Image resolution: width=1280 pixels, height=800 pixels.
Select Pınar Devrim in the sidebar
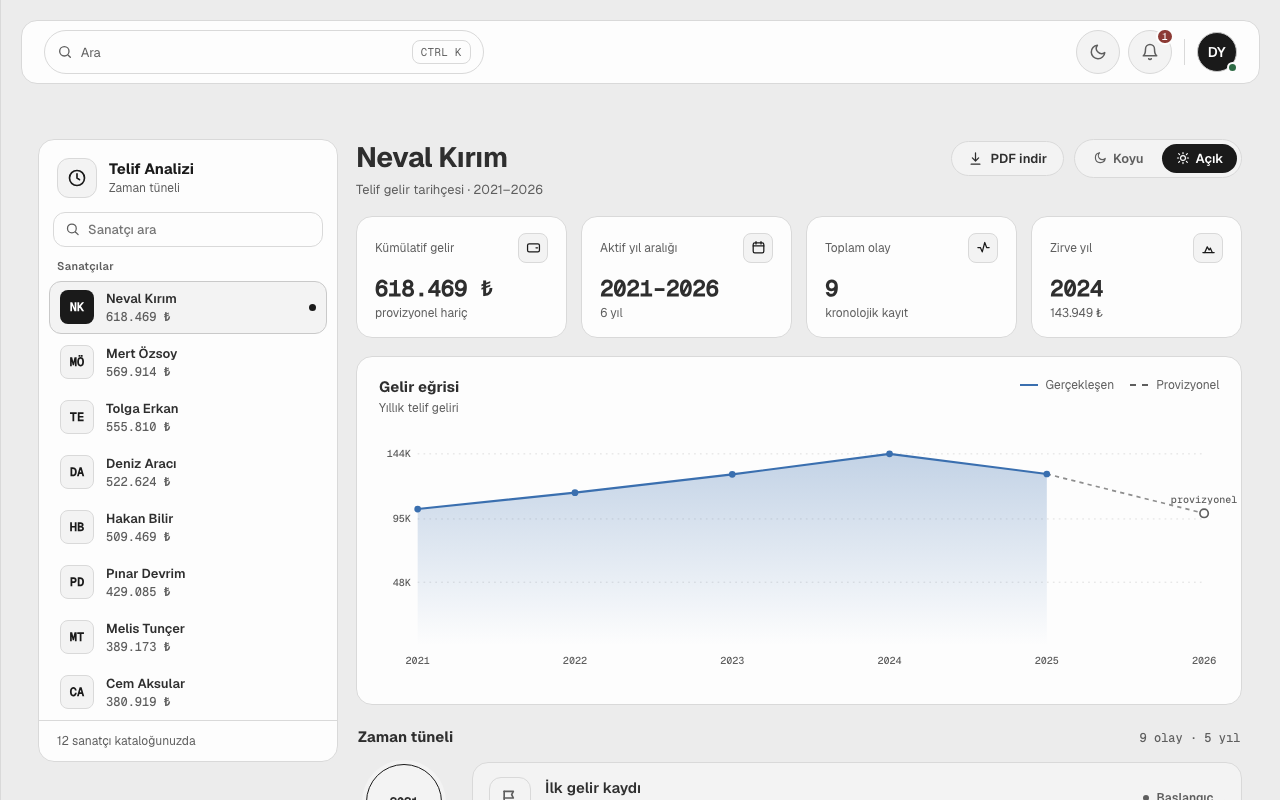pyautogui.click(x=188, y=582)
